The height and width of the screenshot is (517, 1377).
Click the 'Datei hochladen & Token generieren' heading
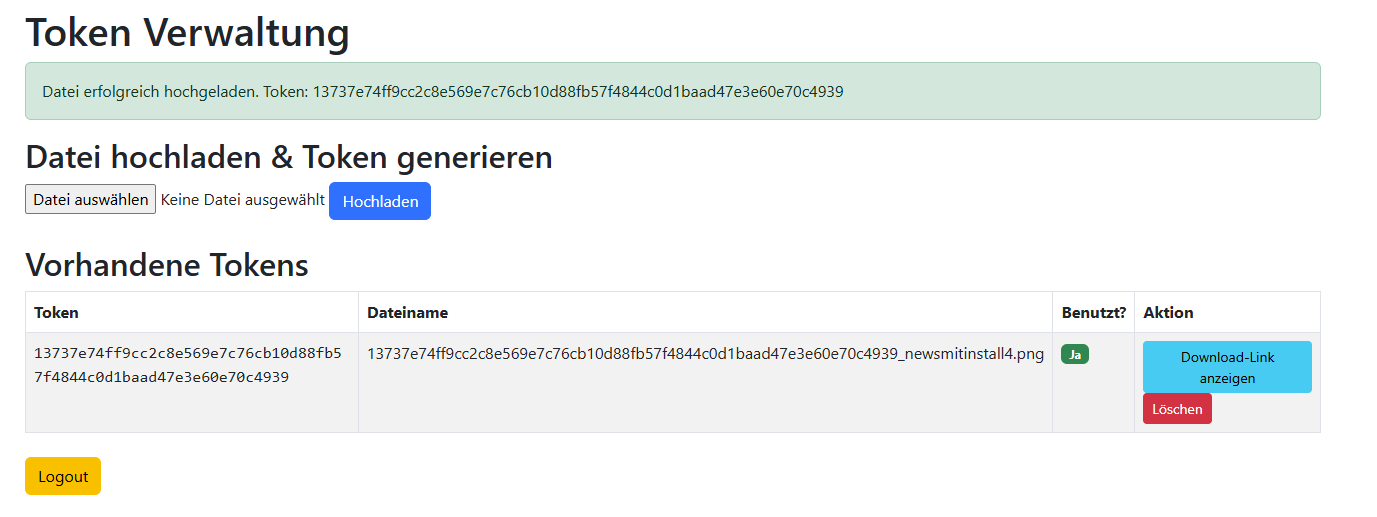[288, 157]
